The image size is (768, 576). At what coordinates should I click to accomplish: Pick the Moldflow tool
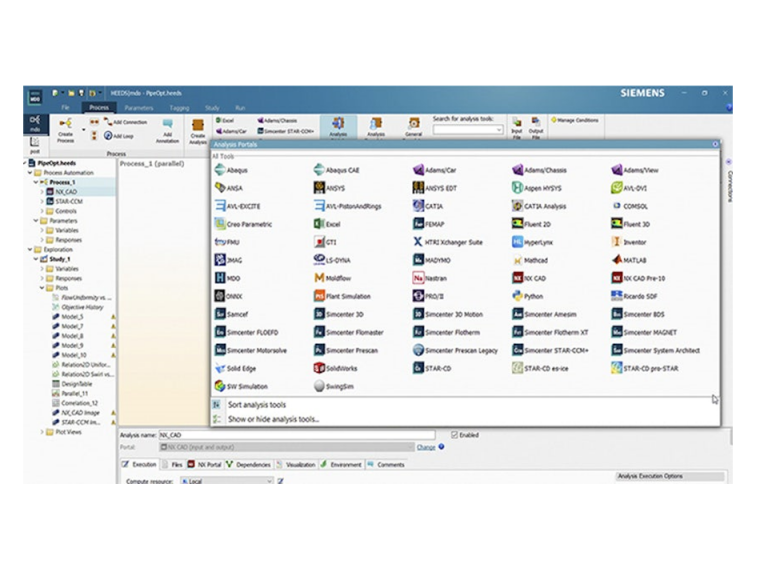tap(333, 278)
